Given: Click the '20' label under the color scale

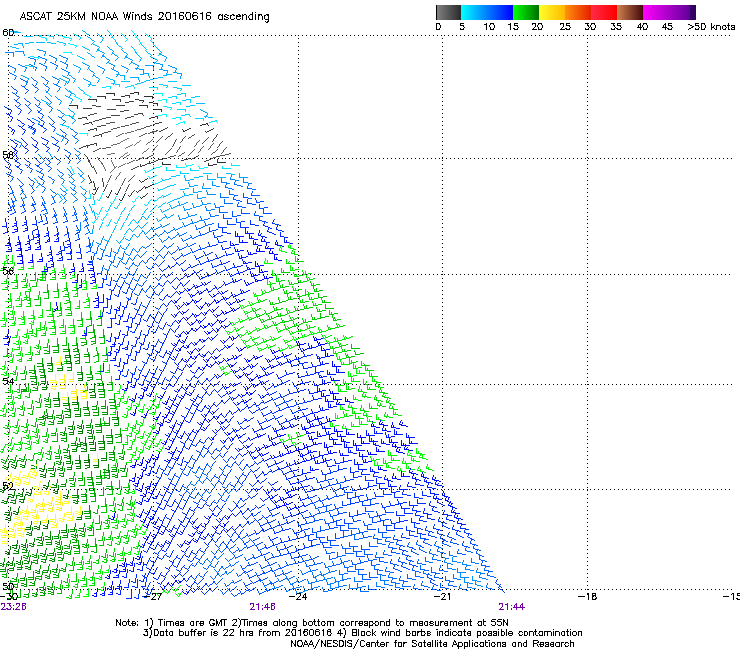Looking at the screenshot, I should [x=537, y=27].
